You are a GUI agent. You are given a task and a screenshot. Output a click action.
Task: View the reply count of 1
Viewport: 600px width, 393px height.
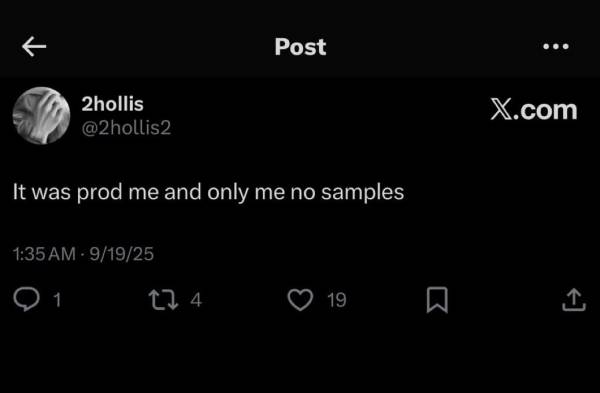point(57,300)
